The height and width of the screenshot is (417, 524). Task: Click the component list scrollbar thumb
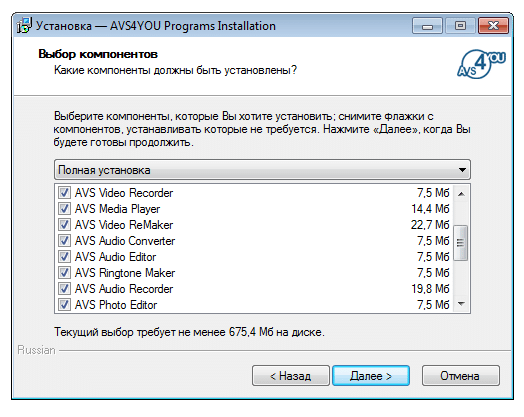[461, 243]
